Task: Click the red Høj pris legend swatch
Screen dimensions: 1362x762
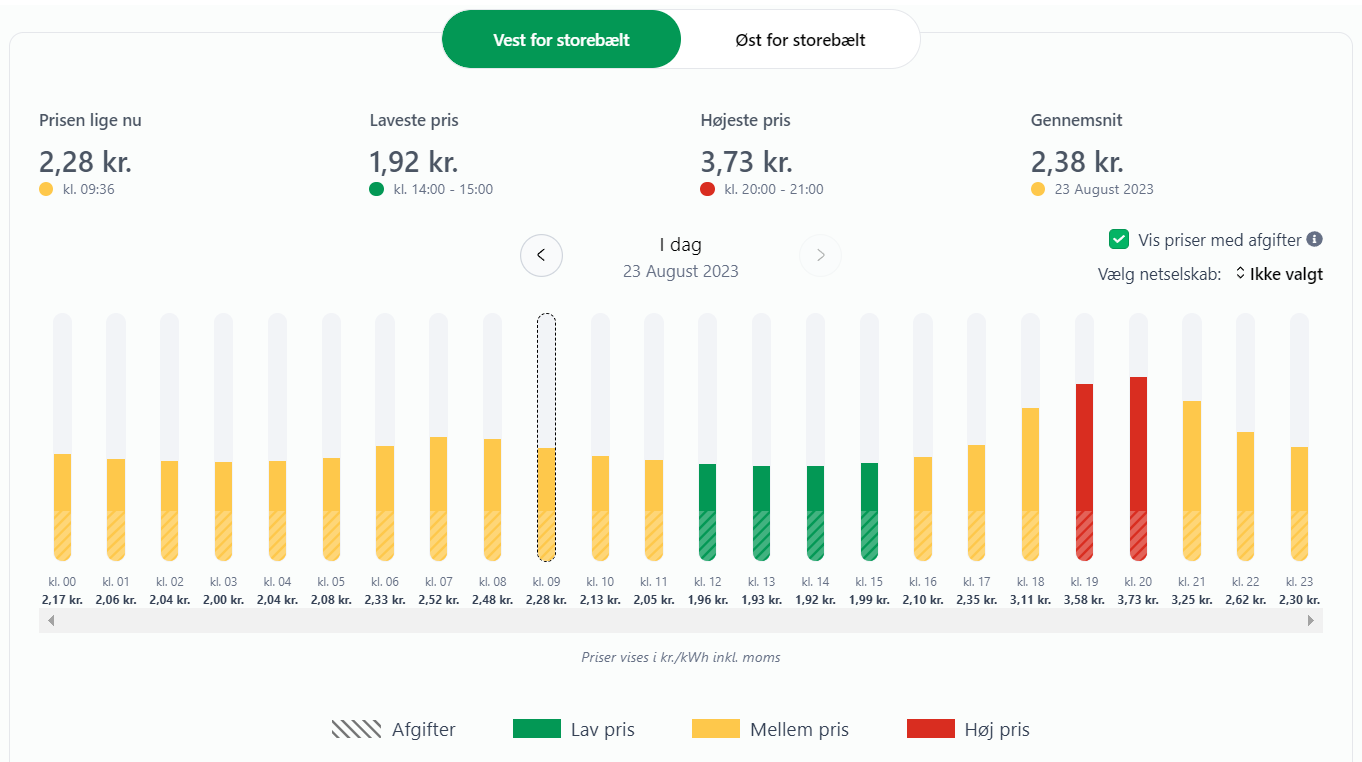Action: click(930, 729)
